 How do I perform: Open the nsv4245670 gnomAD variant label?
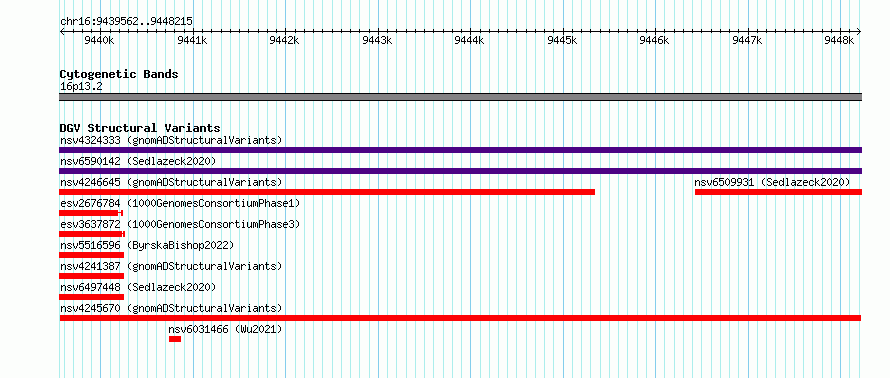point(171,308)
